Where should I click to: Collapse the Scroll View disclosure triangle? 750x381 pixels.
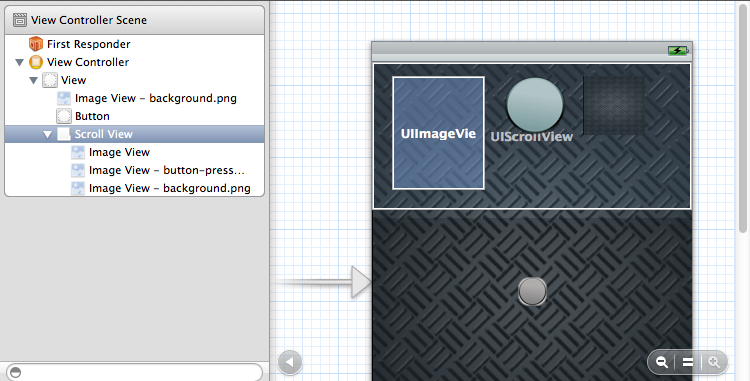coord(47,134)
